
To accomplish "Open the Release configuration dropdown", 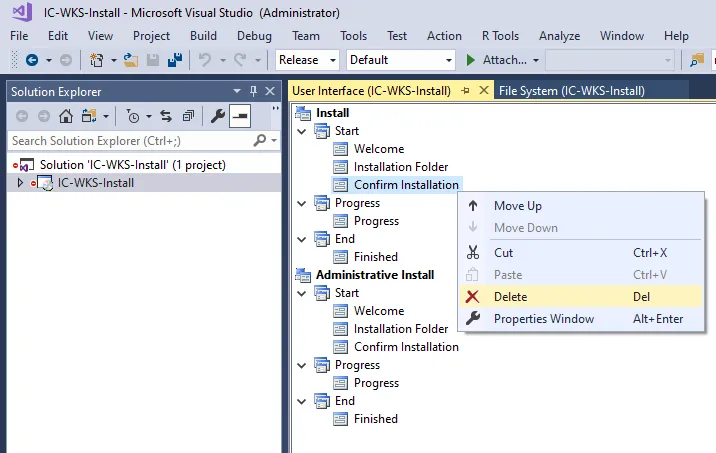I will click(333, 60).
